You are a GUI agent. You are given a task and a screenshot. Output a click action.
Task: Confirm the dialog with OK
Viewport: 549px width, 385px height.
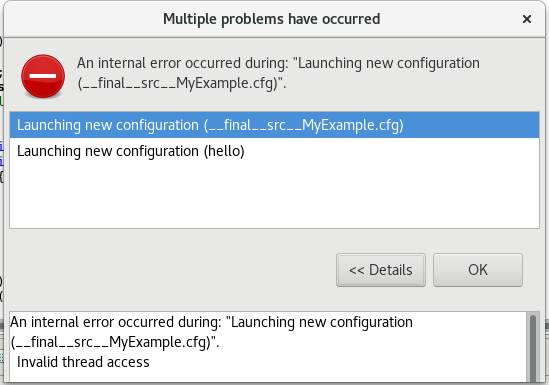478,270
